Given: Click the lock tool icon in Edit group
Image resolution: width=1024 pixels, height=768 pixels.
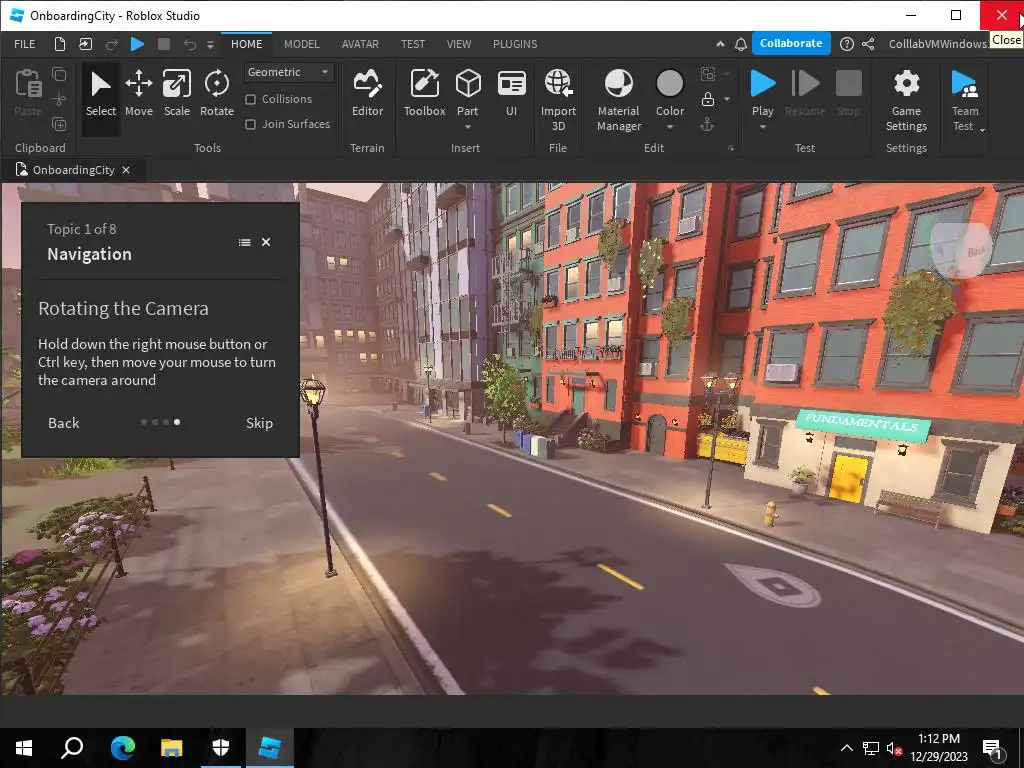Looking at the screenshot, I should coord(708,99).
